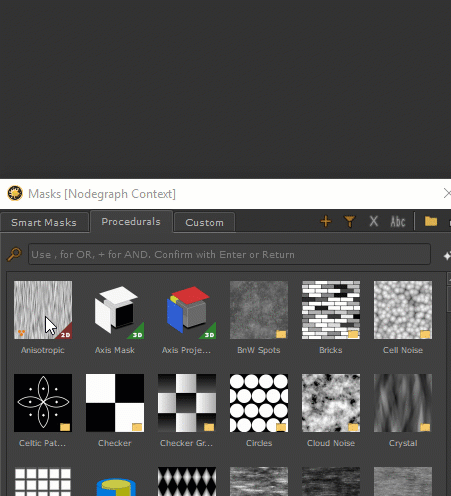
Task: Choose the Axis Mask 3D procedural
Action: coord(115,310)
